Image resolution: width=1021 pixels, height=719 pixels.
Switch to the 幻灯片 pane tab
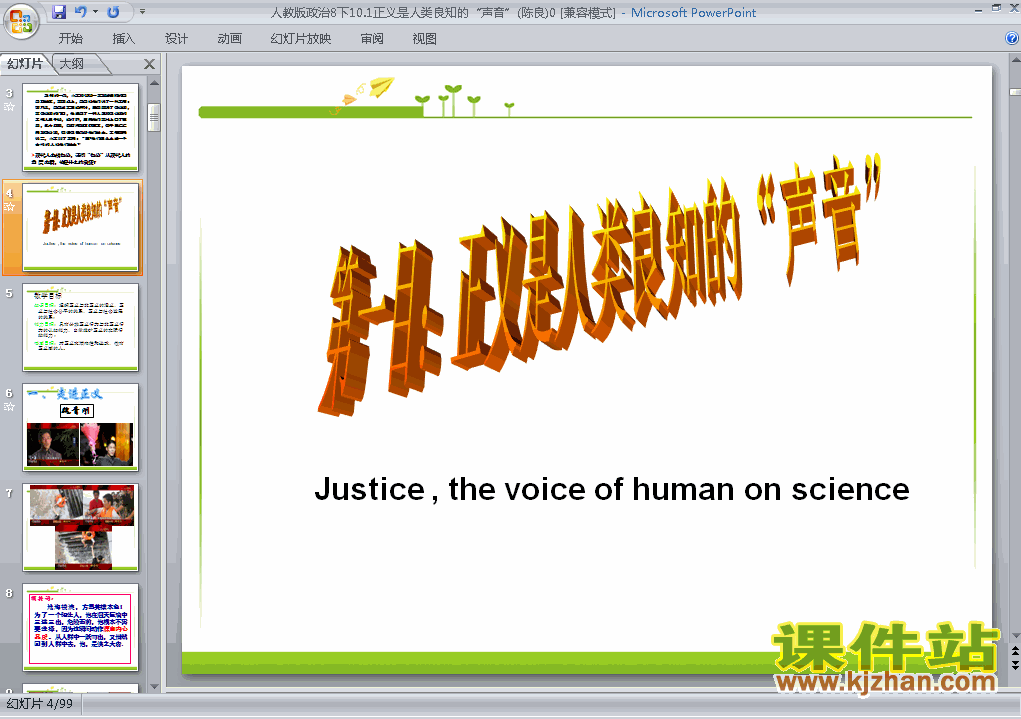[x=25, y=64]
